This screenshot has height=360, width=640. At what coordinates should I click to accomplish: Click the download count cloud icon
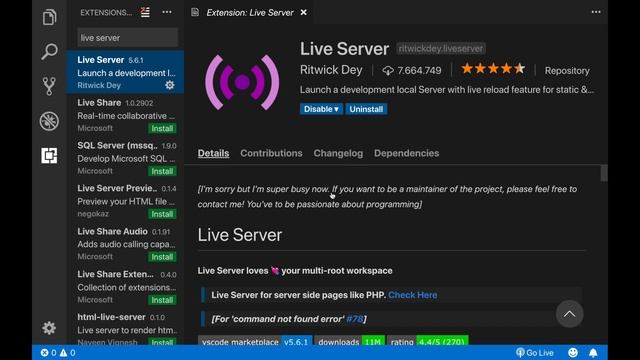pyautogui.click(x=388, y=71)
